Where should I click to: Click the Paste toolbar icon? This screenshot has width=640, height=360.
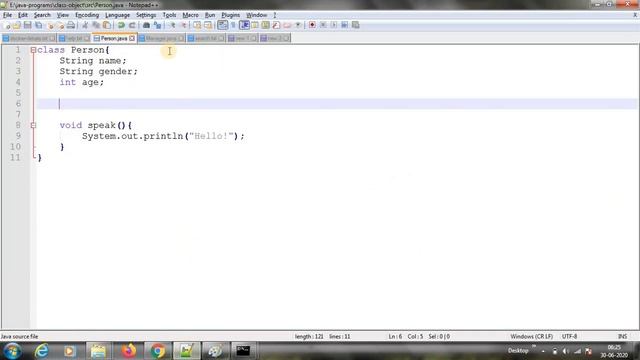pyautogui.click(x=107, y=25)
